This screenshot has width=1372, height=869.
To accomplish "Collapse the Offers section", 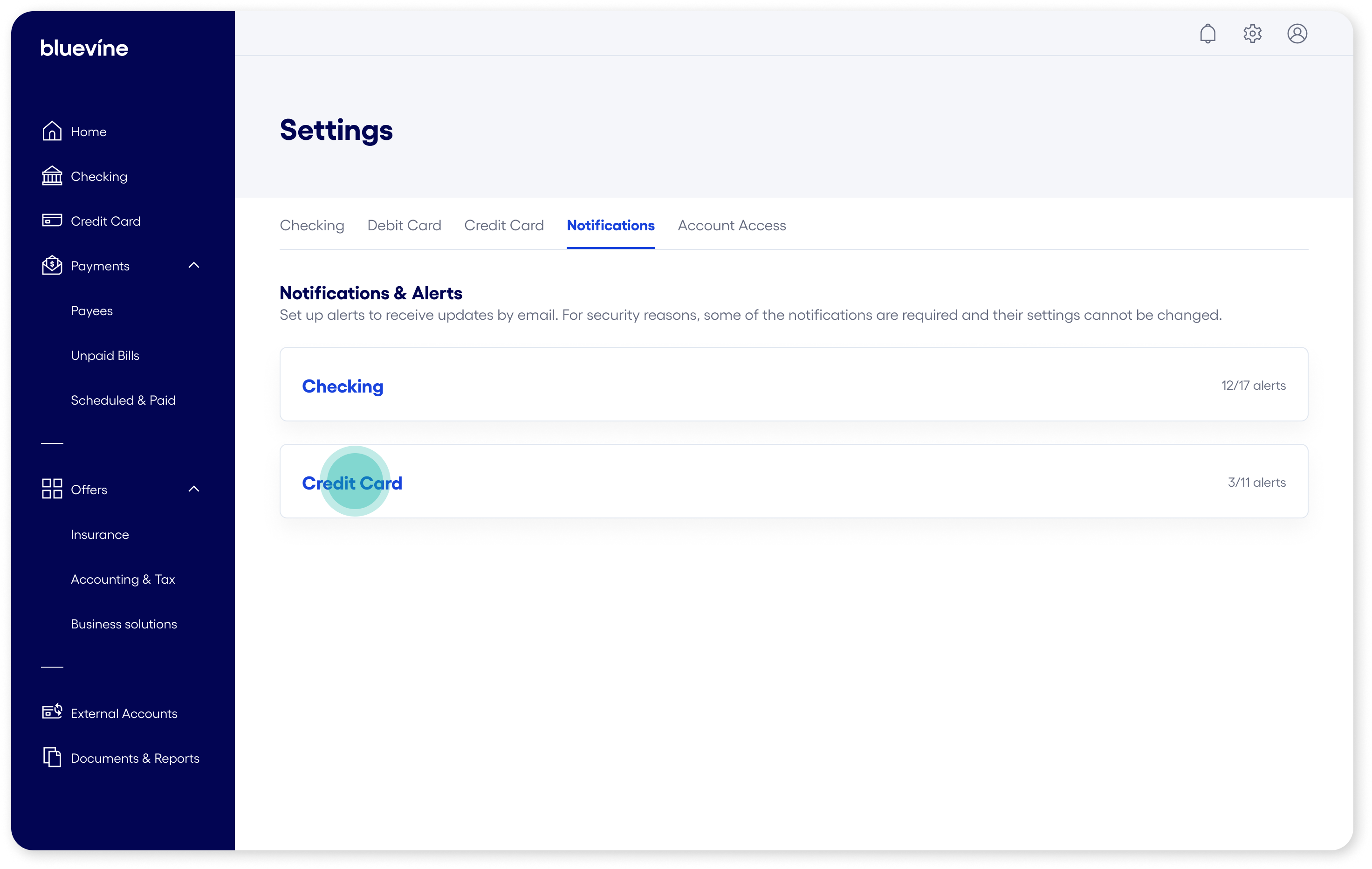I will pos(194,489).
